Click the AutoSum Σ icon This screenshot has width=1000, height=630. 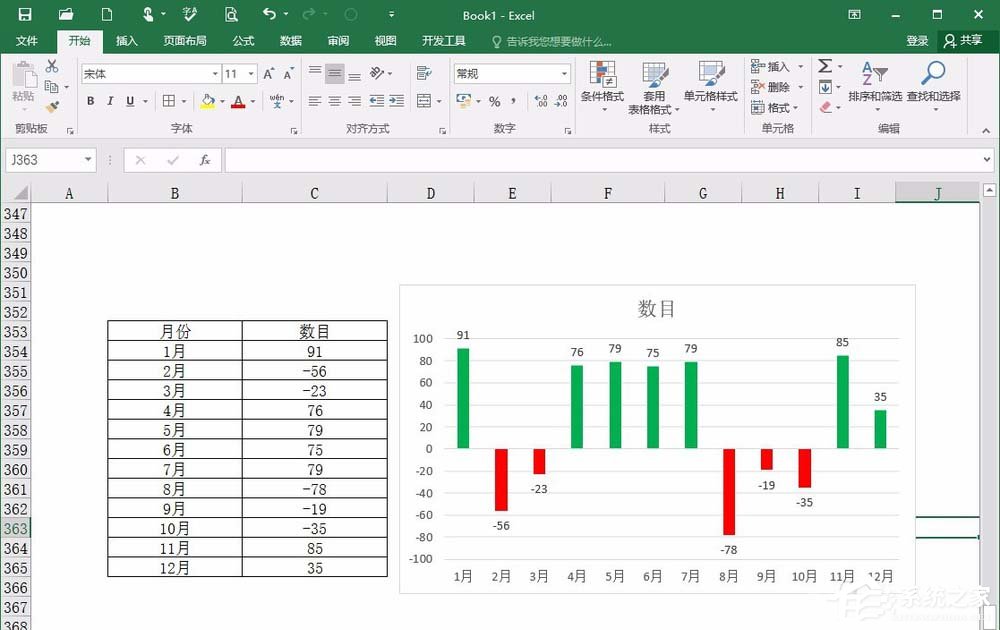(x=823, y=66)
